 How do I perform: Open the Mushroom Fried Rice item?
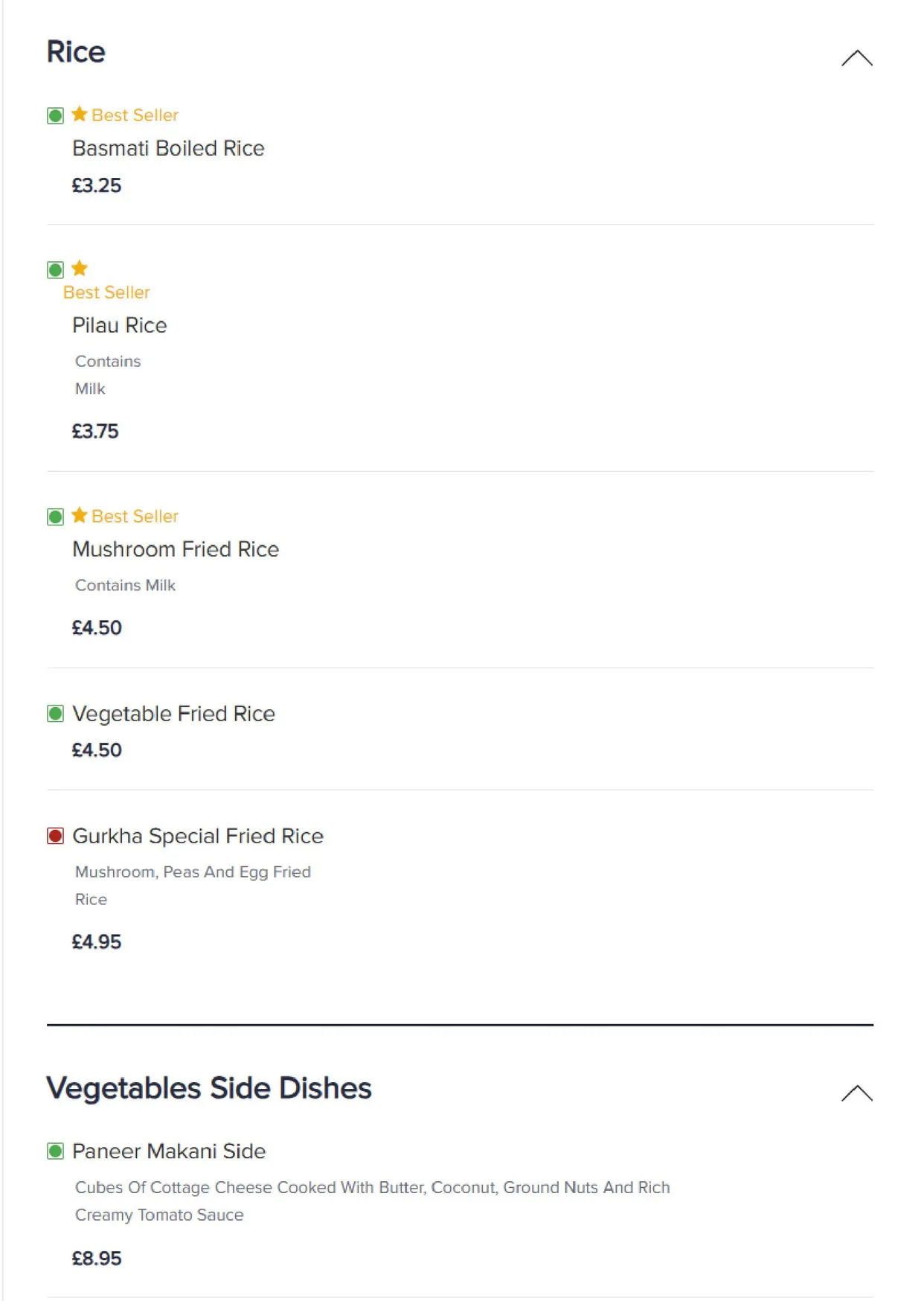point(176,549)
